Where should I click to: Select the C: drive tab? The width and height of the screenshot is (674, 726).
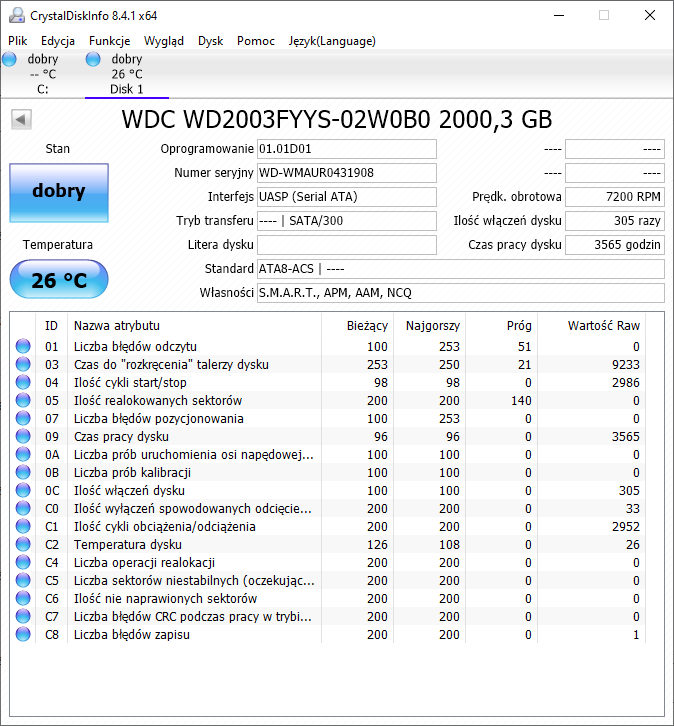coord(43,74)
